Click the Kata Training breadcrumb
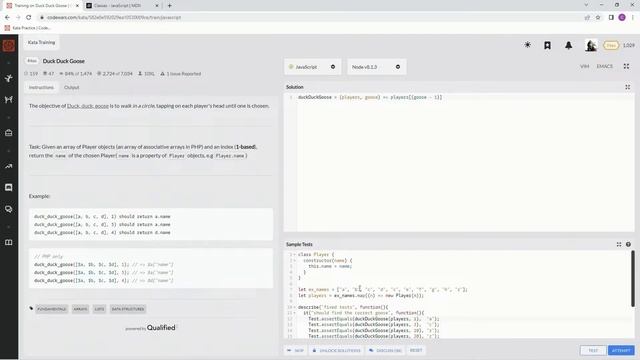The height and width of the screenshot is (360, 640). 41,42
